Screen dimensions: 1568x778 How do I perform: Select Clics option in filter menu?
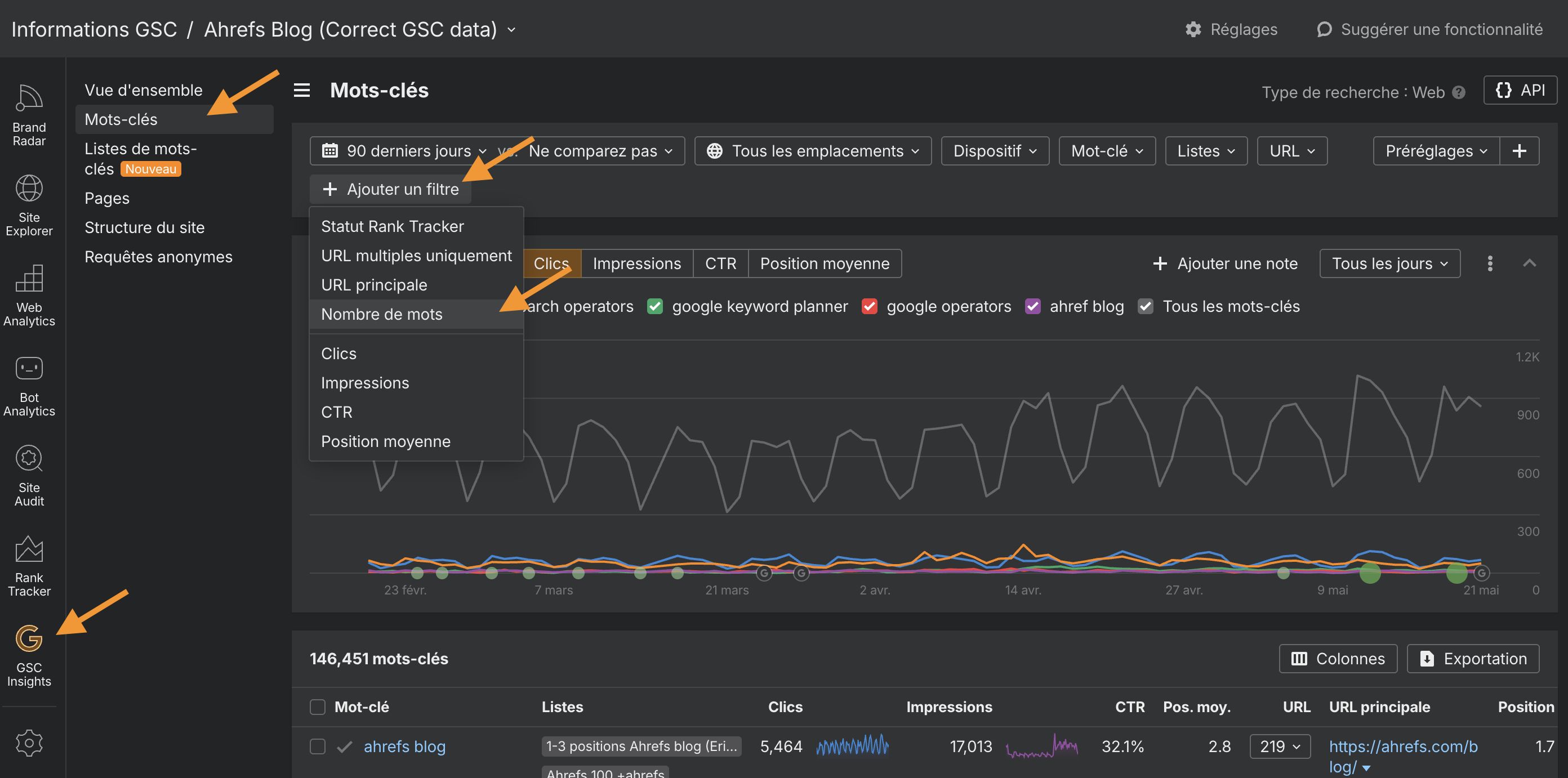(416, 354)
